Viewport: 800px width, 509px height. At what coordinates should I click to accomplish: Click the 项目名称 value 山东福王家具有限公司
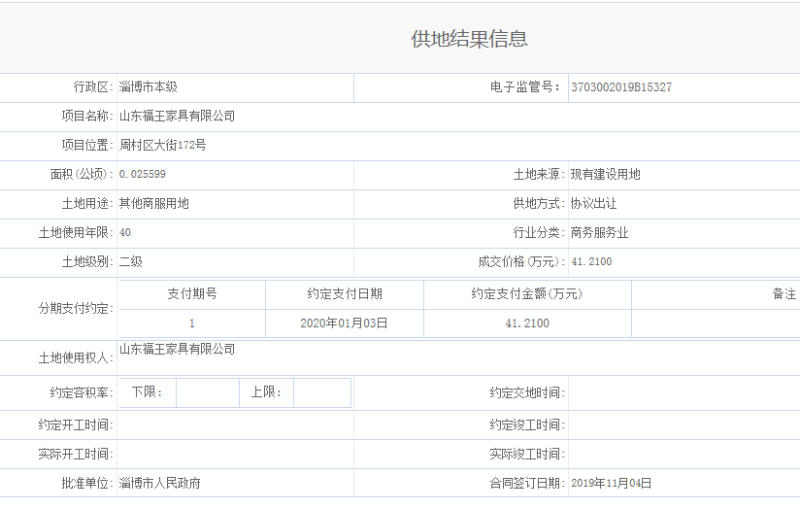(x=177, y=116)
